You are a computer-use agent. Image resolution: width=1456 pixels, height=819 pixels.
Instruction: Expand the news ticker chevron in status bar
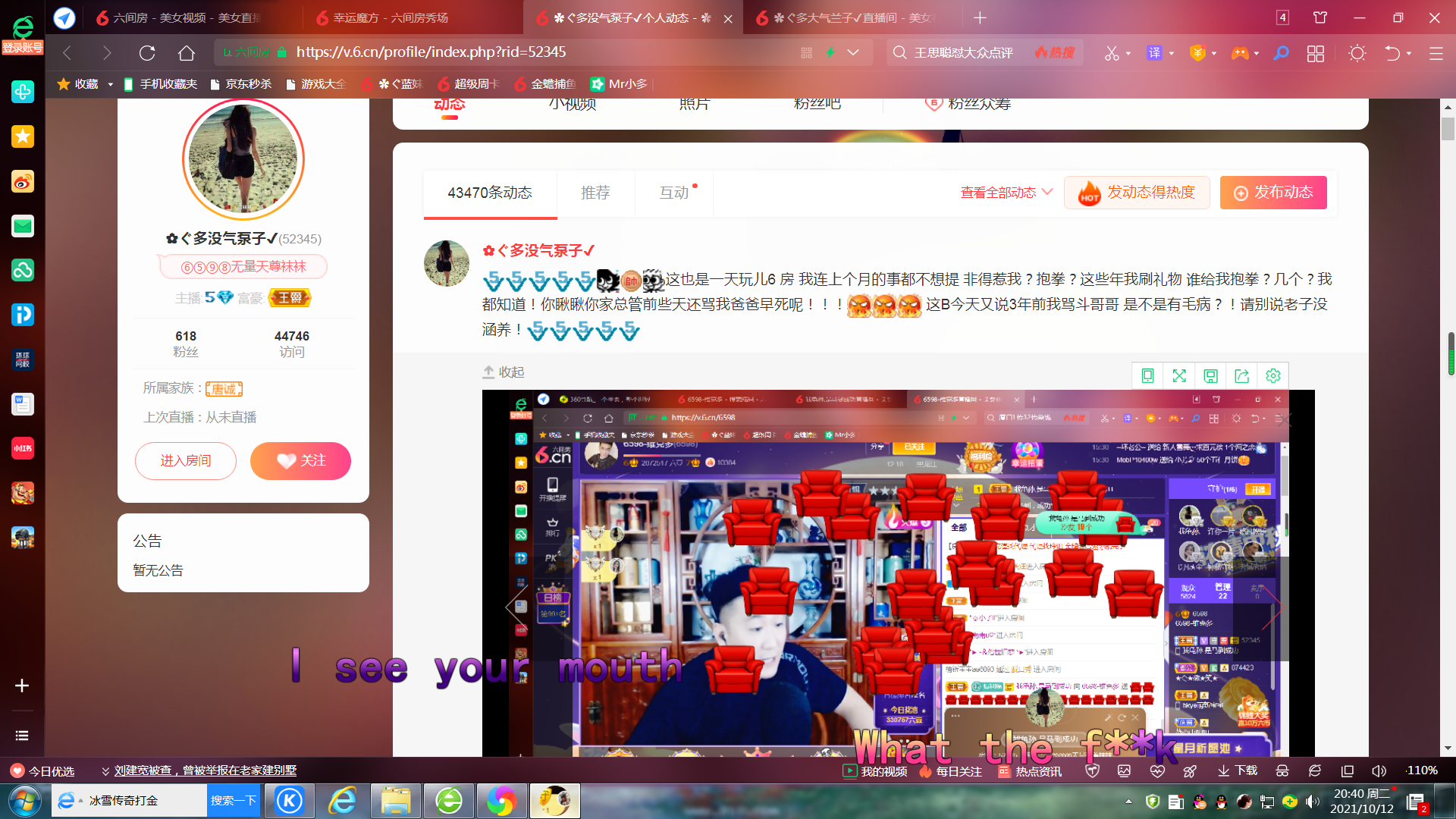(105, 771)
